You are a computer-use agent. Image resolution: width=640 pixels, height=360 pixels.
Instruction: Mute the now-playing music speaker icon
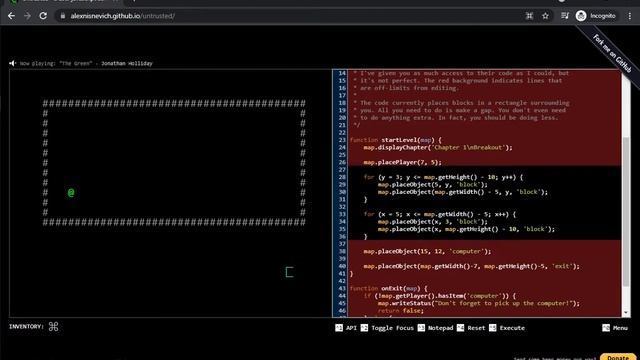(x=13, y=63)
